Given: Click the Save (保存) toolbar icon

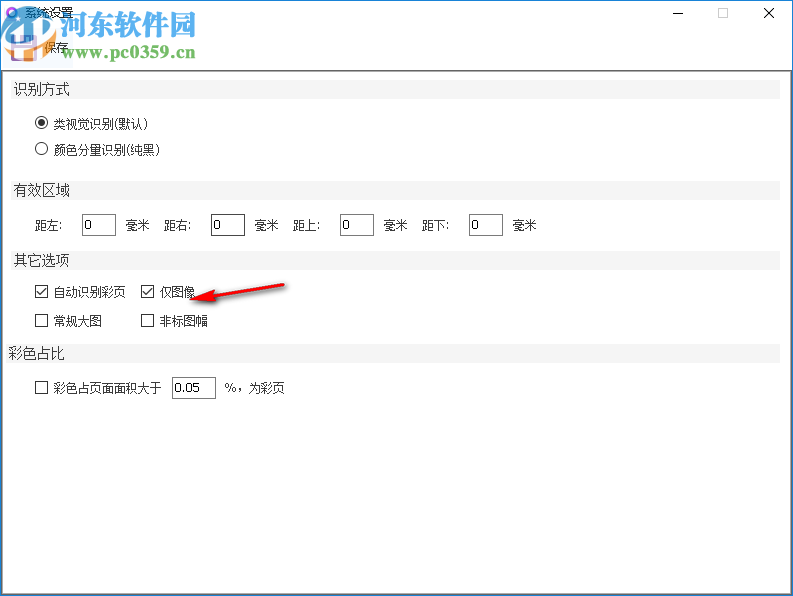Looking at the screenshot, I should (24, 48).
